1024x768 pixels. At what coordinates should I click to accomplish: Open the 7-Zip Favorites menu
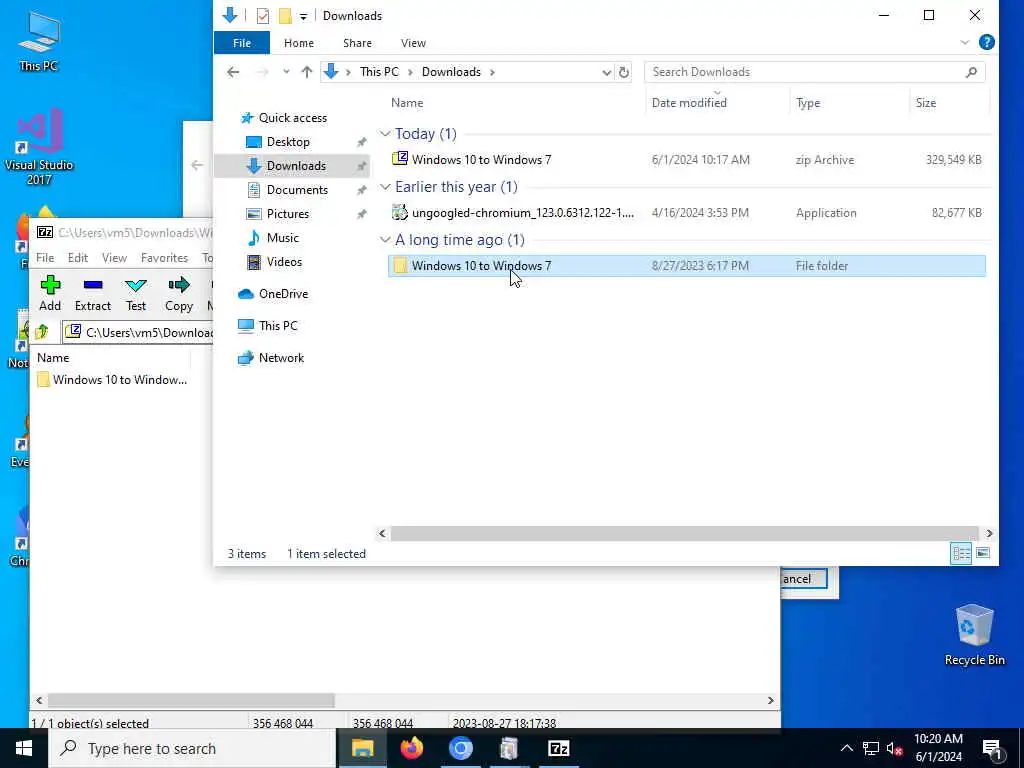pyautogui.click(x=164, y=258)
